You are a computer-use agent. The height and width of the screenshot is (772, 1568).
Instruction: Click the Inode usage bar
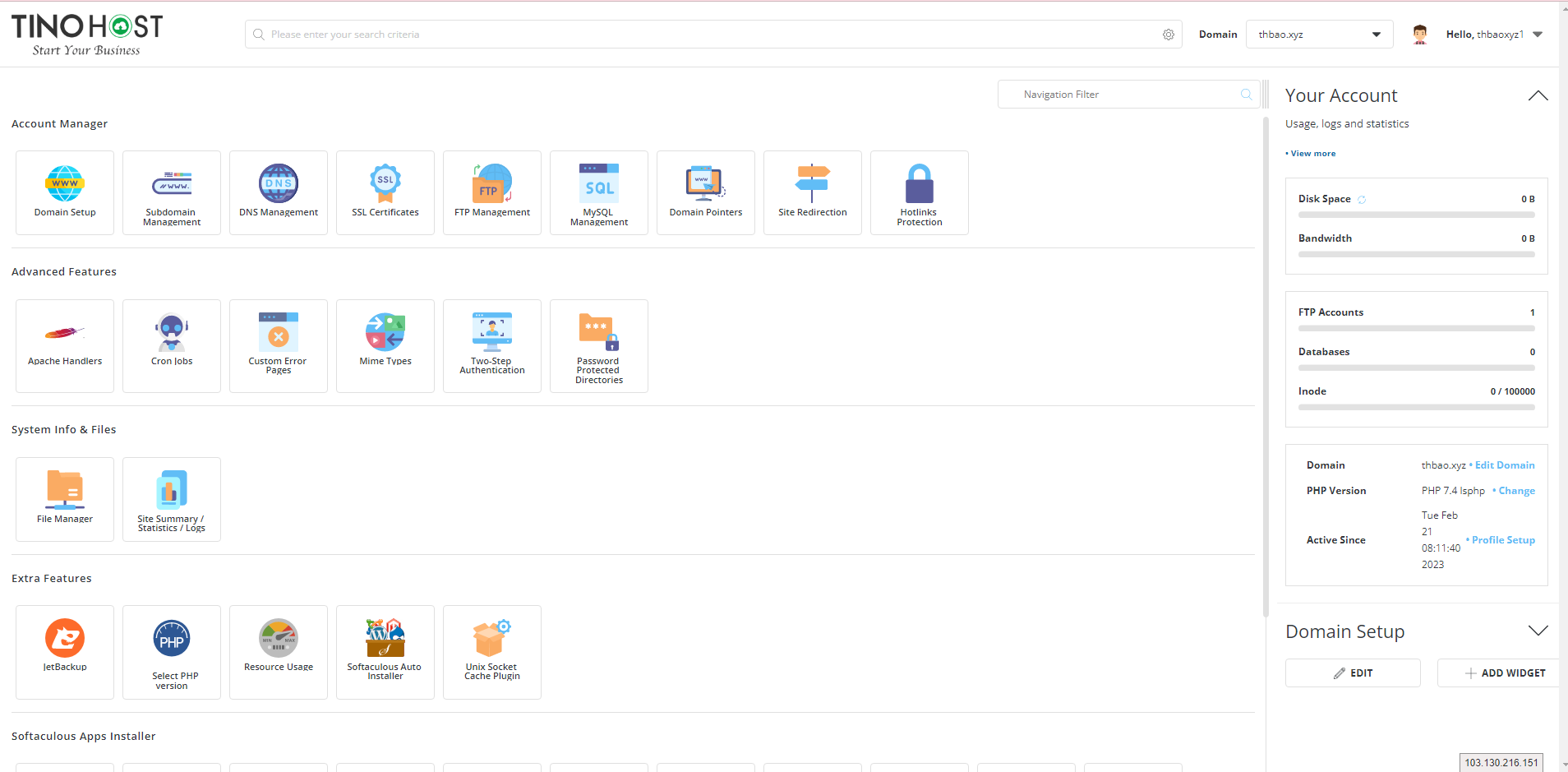1417,407
